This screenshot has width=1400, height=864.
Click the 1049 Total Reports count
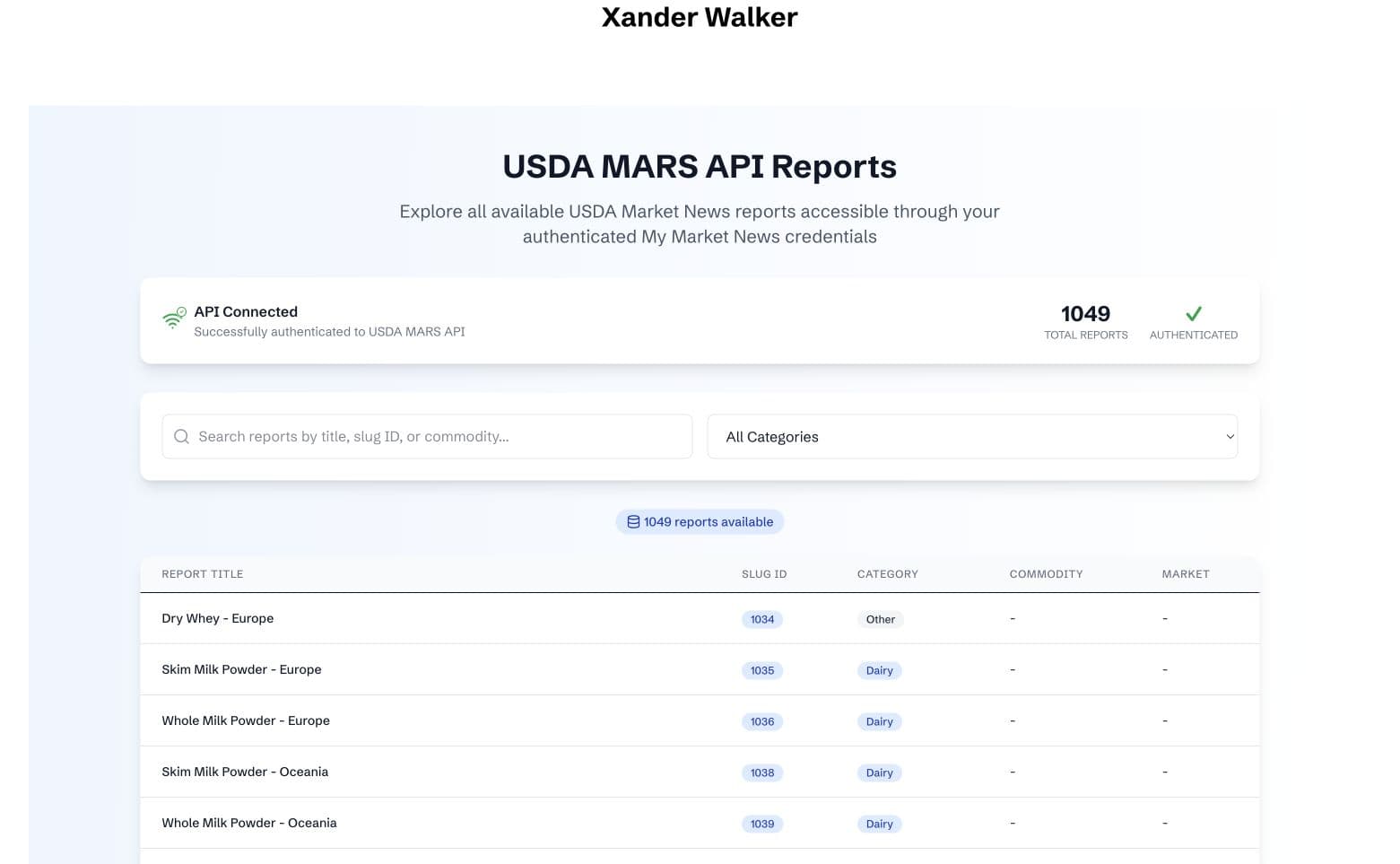pyautogui.click(x=1085, y=314)
